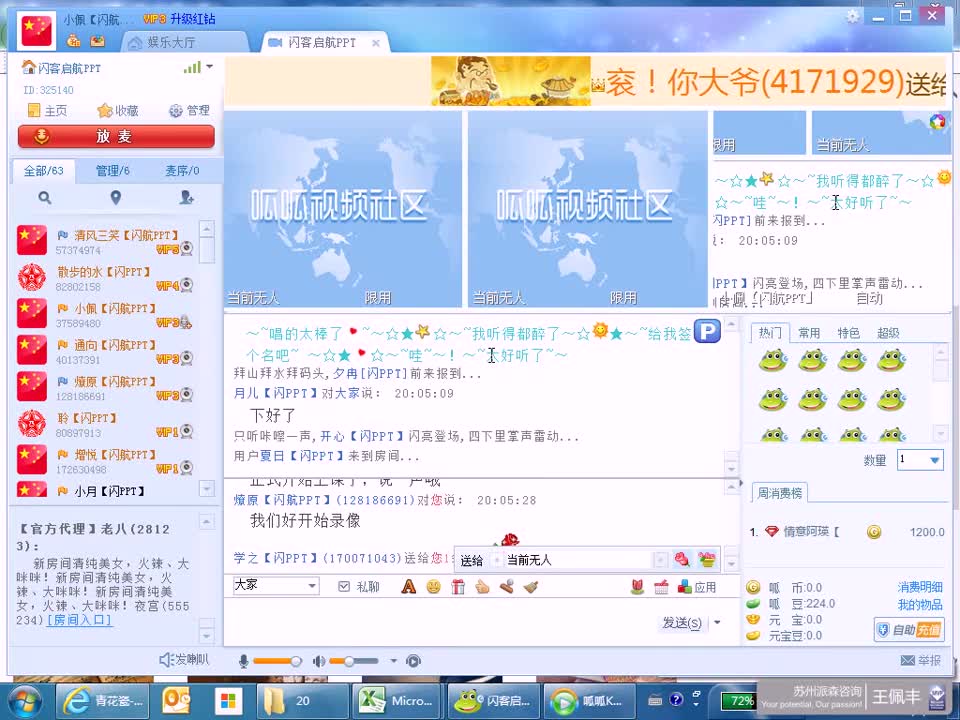The height and width of the screenshot is (720, 960).
Task: Open the emoticon smiley picker
Action: tap(433, 587)
